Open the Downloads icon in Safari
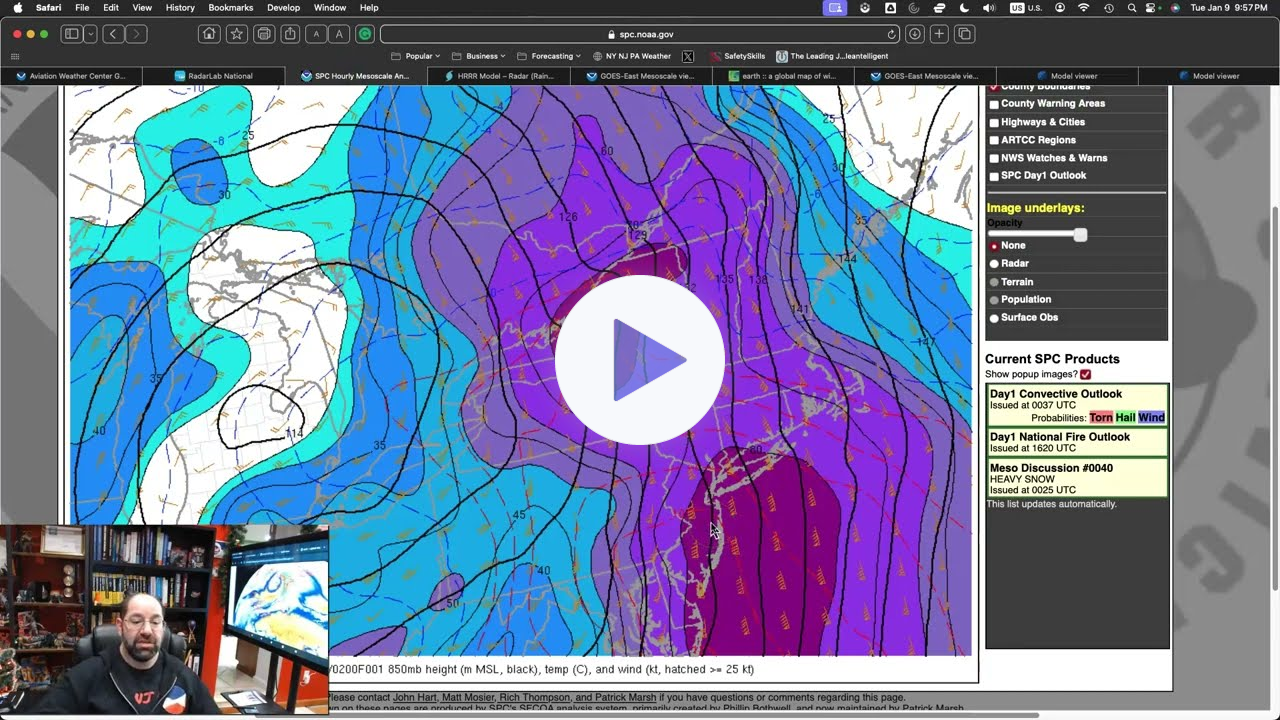Image resolution: width=1280 pixels, height=720 pixels. pos(914,33)
